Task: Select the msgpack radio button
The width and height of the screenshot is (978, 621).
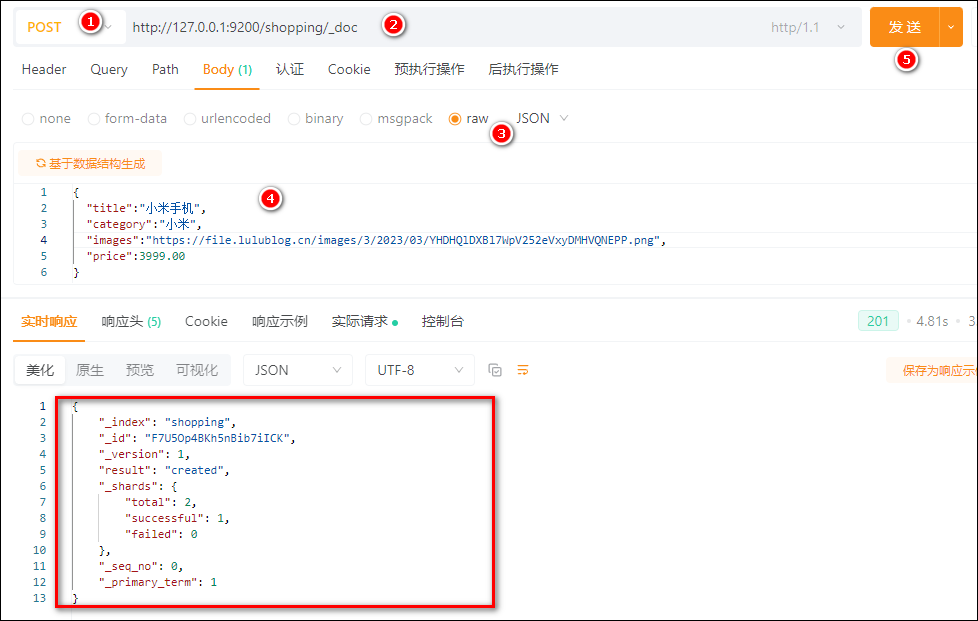Action: click(366, 118)
